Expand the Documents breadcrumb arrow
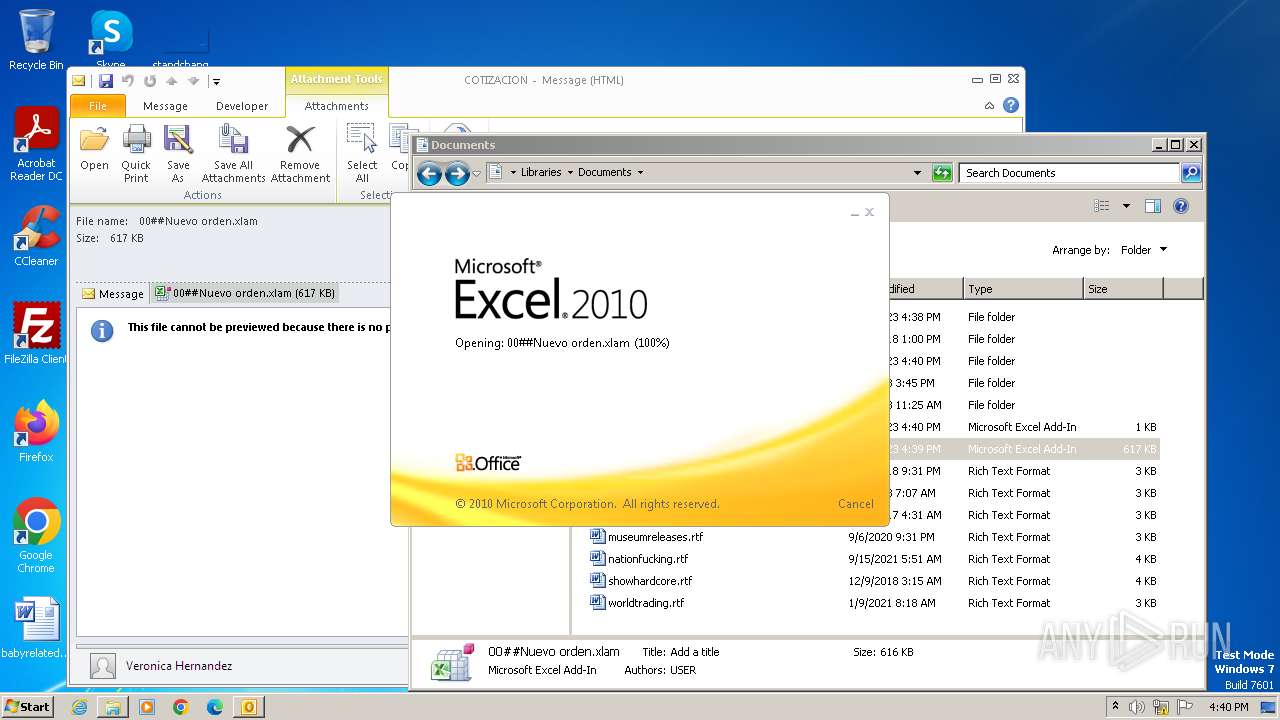Screen dimensions: 1280x720 click(640, 172)
